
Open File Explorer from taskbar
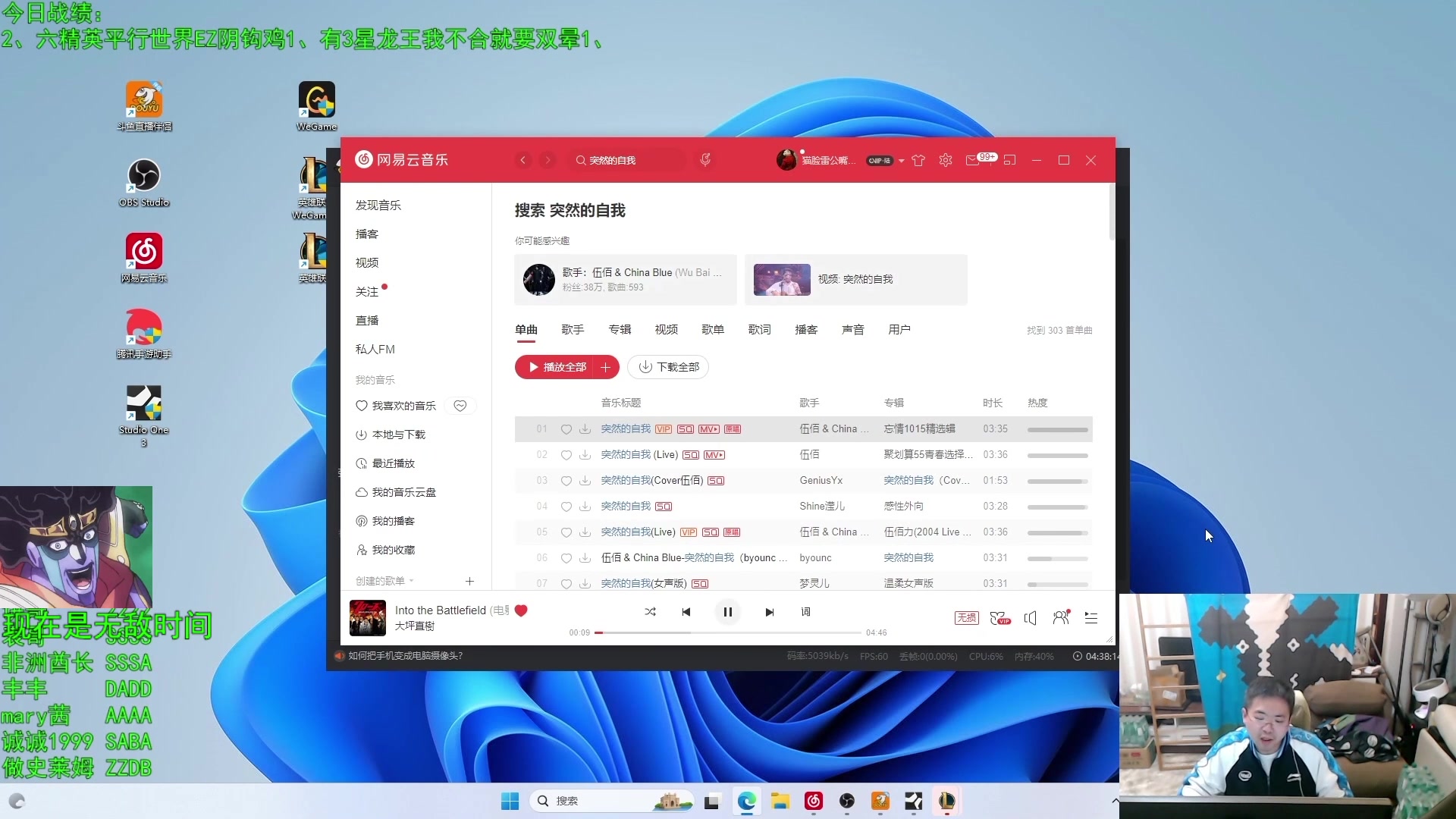pos(780,801)
